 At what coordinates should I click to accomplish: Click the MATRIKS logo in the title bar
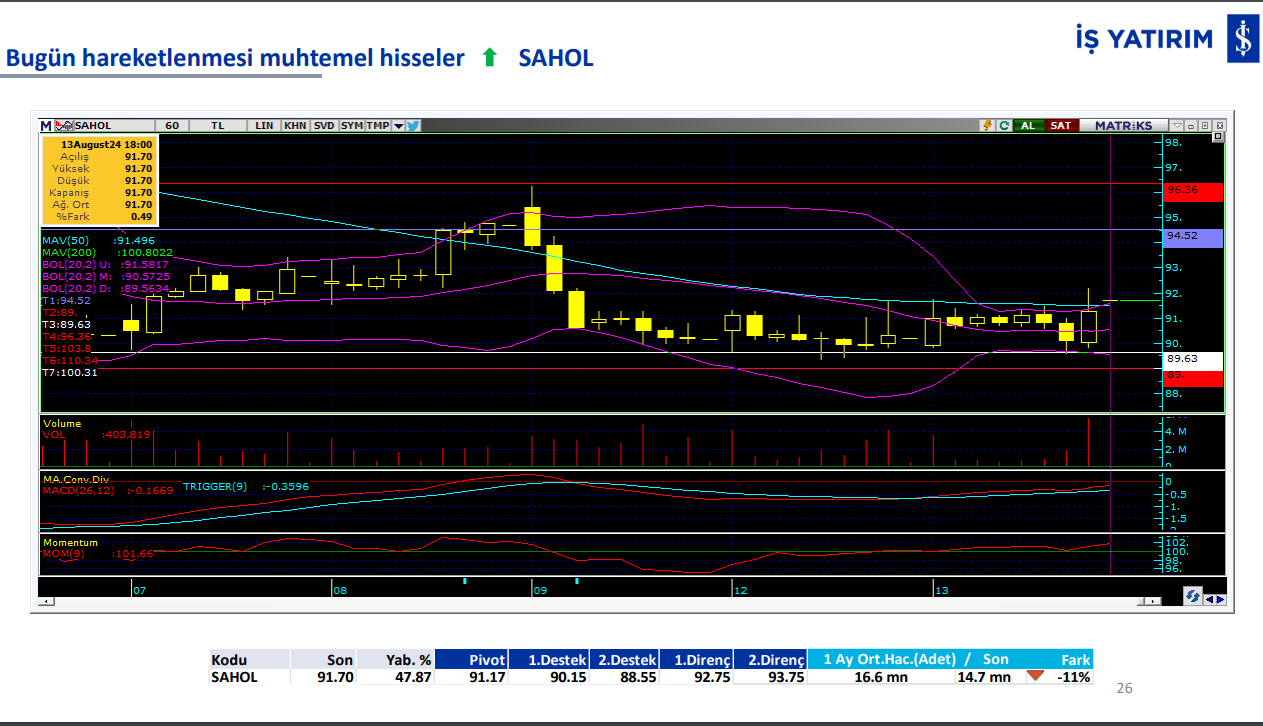click(1124, 125)
